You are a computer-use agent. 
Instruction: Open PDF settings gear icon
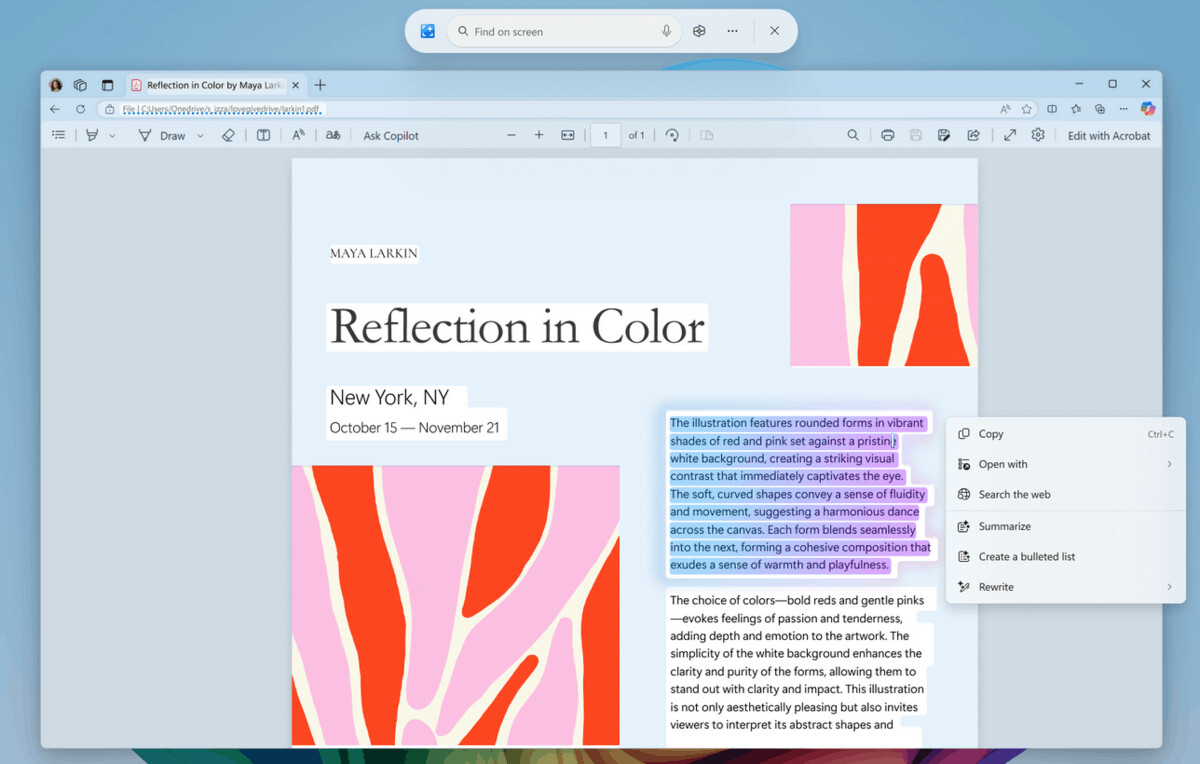pyautogui.click(x=1038, y=135)
